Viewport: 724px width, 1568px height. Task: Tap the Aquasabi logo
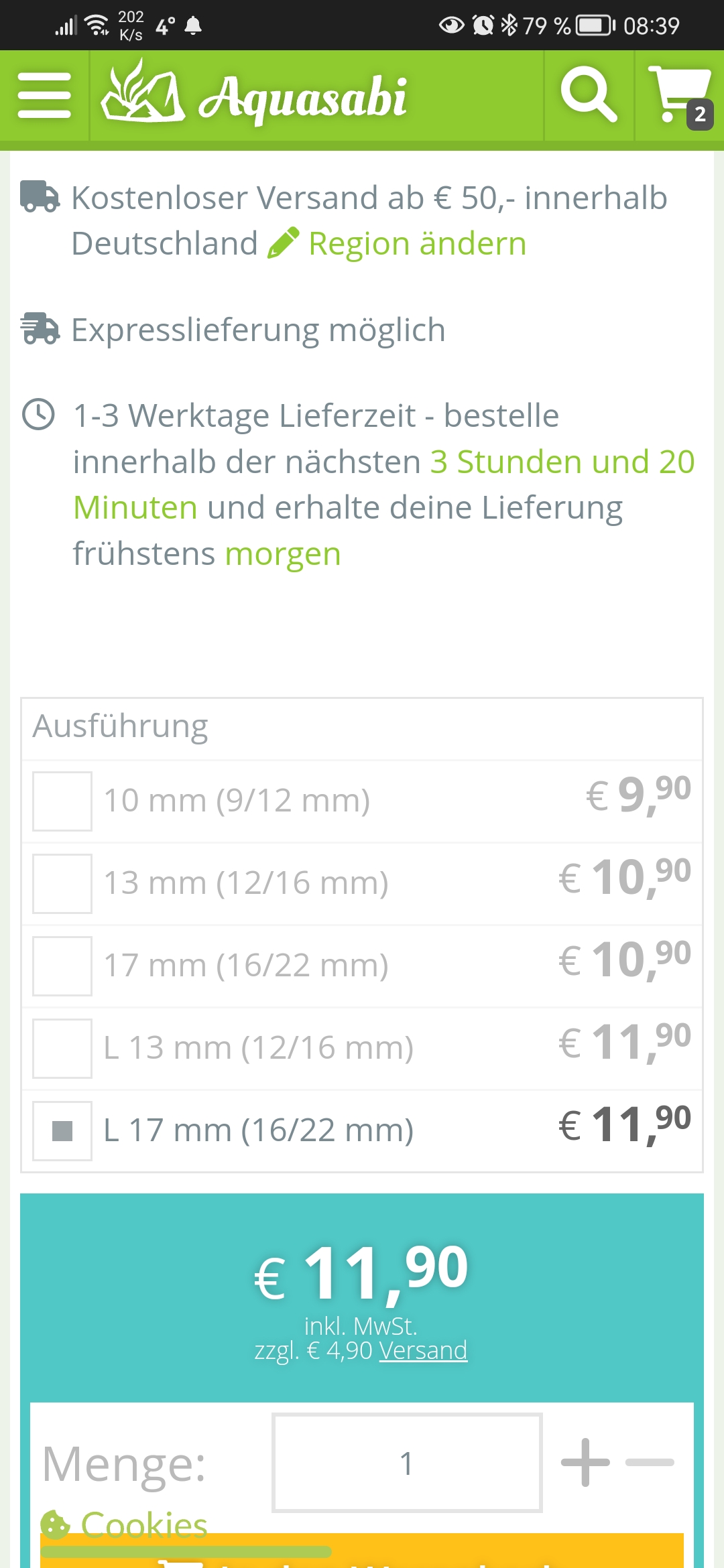255,96
